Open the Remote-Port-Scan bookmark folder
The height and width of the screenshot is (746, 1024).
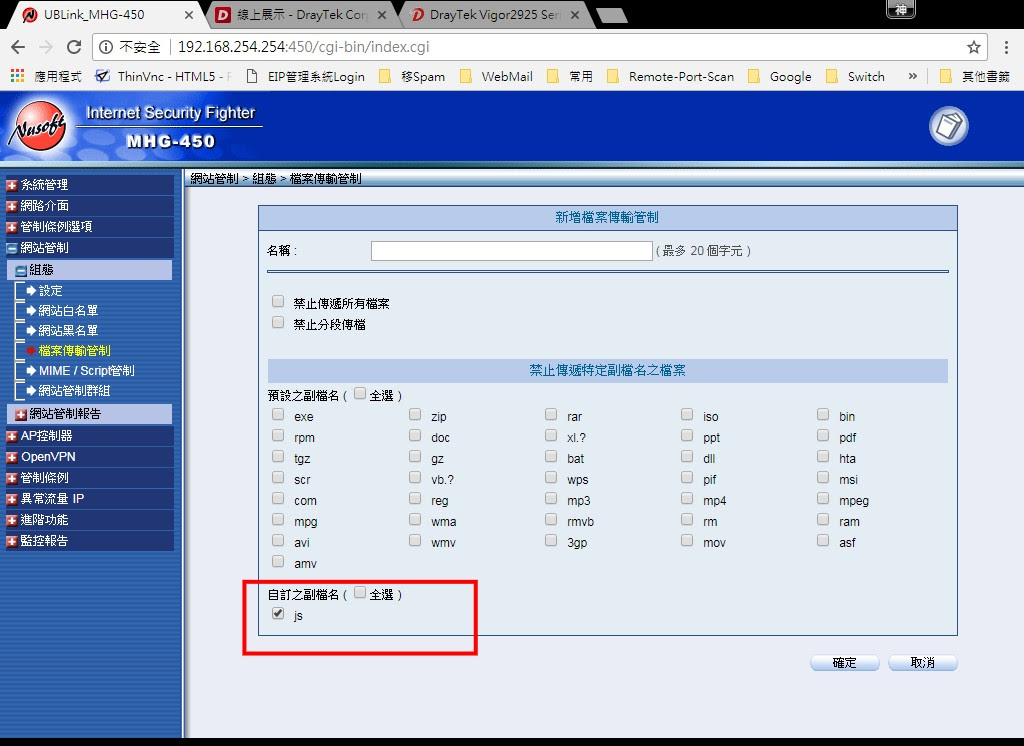coord(671,76)
